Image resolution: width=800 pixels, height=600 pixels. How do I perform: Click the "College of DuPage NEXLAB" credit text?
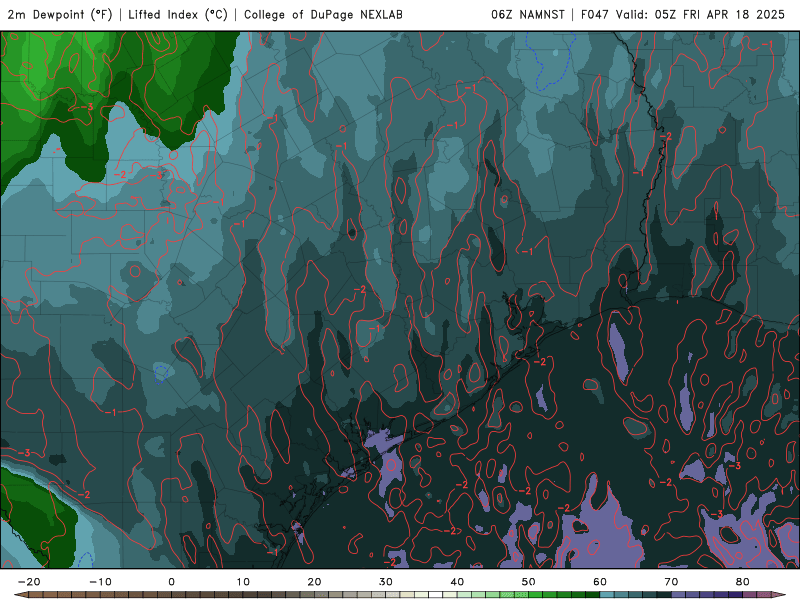click(x=323, y=14)
